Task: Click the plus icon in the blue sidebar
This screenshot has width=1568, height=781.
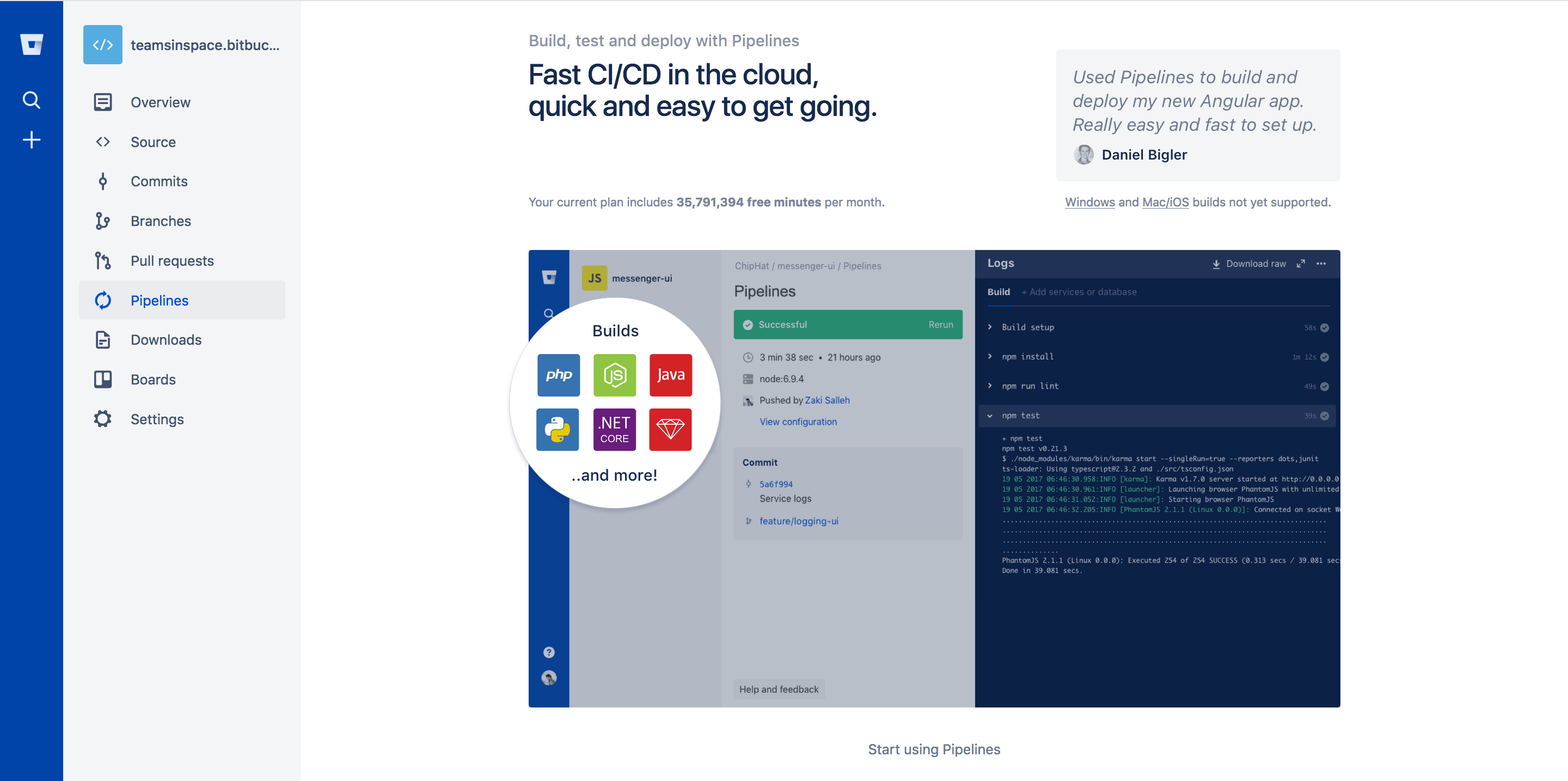Action: tap(31, 139)
